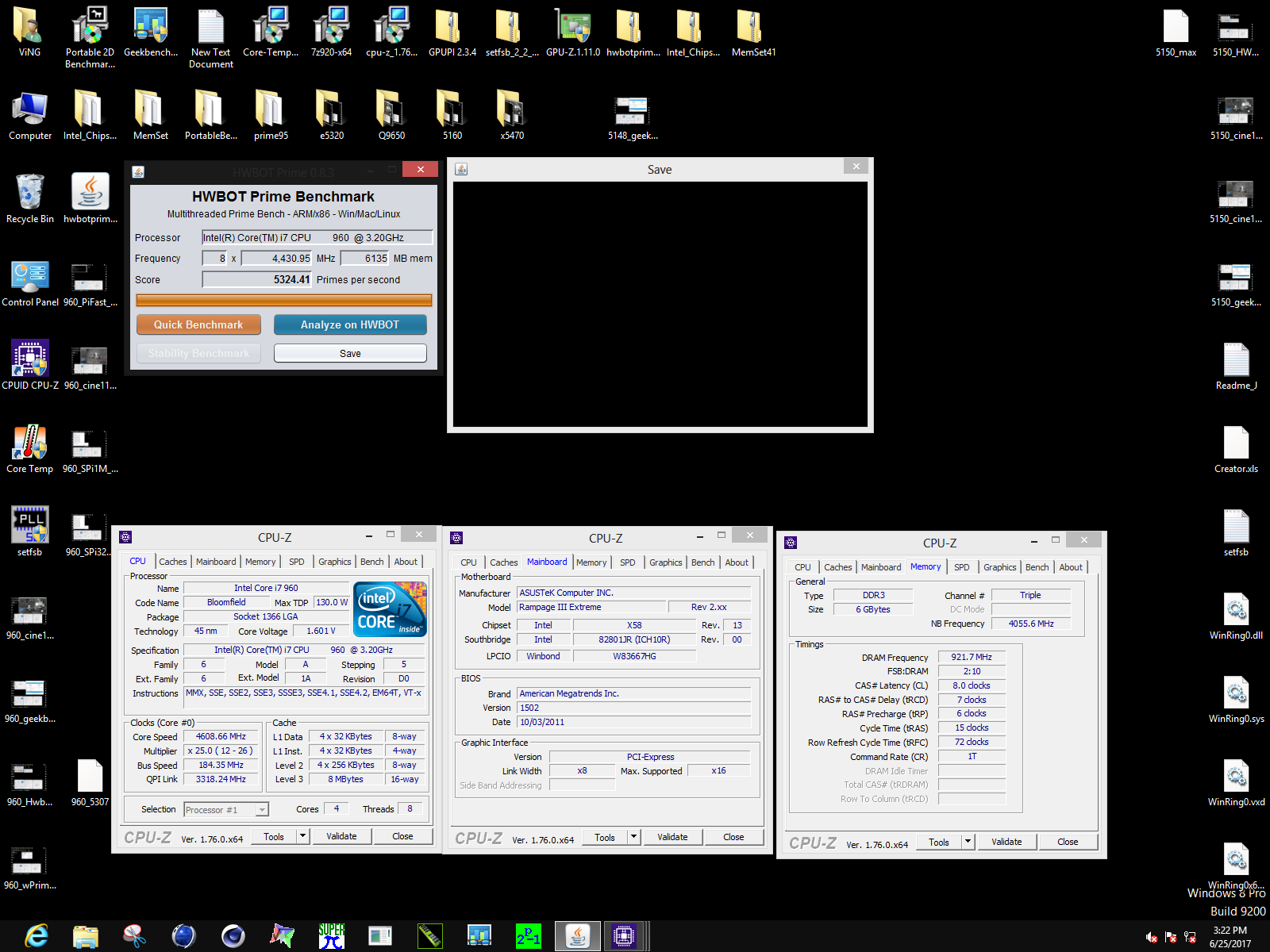This screenshot has width=1270, height=952.
Task: Click the Intel Core i7 logo
Action: pyautogui.click(x=391, y=609)
